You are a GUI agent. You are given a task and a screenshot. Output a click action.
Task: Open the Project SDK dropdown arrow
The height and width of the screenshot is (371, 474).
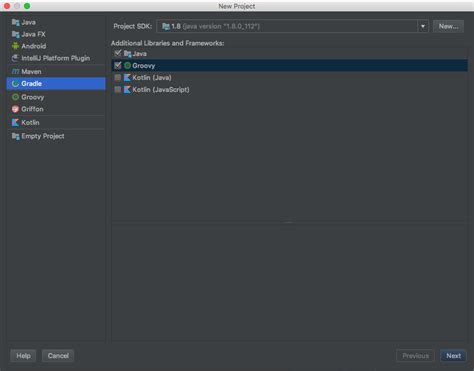tap(423, 26)
